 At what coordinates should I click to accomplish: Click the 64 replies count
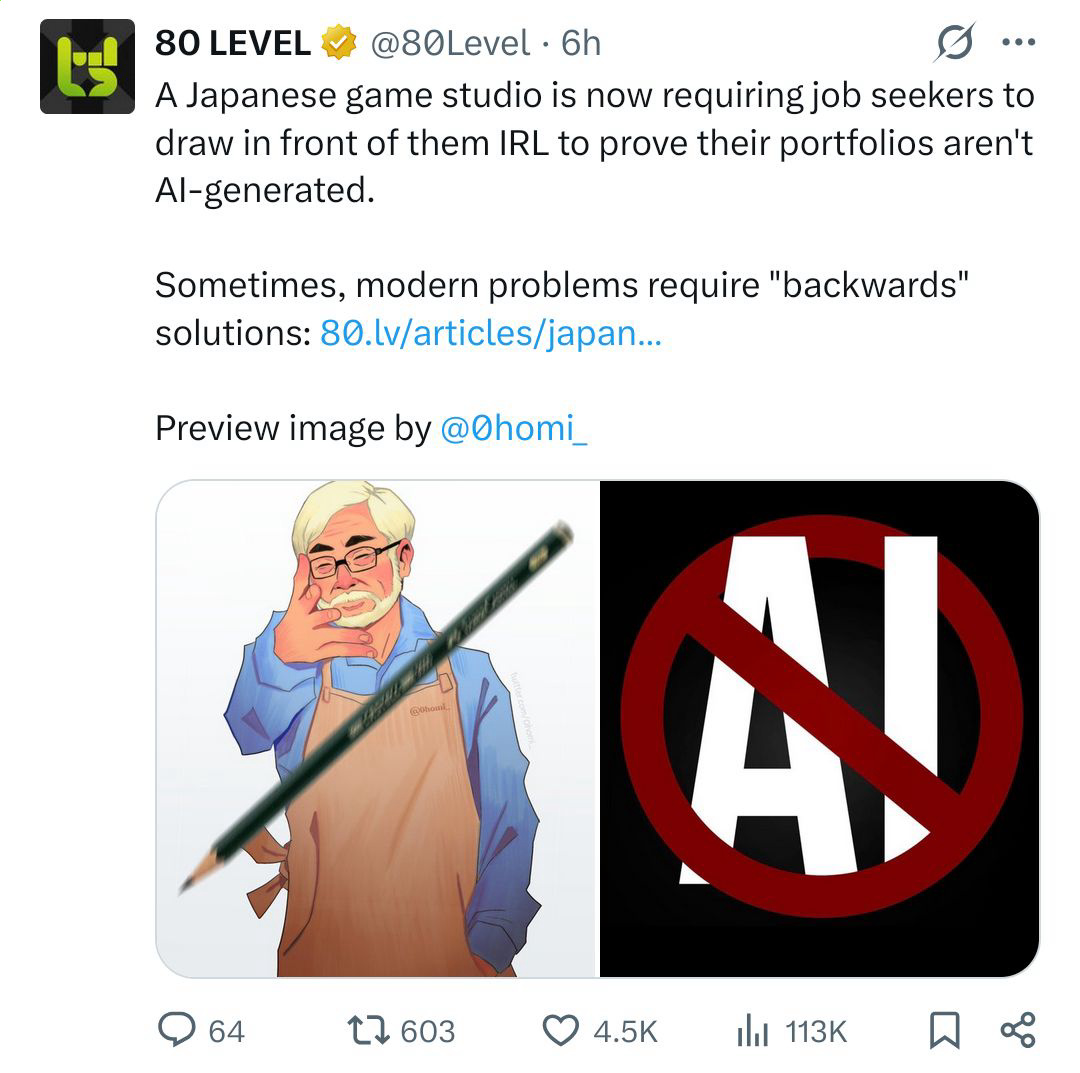tap(227, 1032)
